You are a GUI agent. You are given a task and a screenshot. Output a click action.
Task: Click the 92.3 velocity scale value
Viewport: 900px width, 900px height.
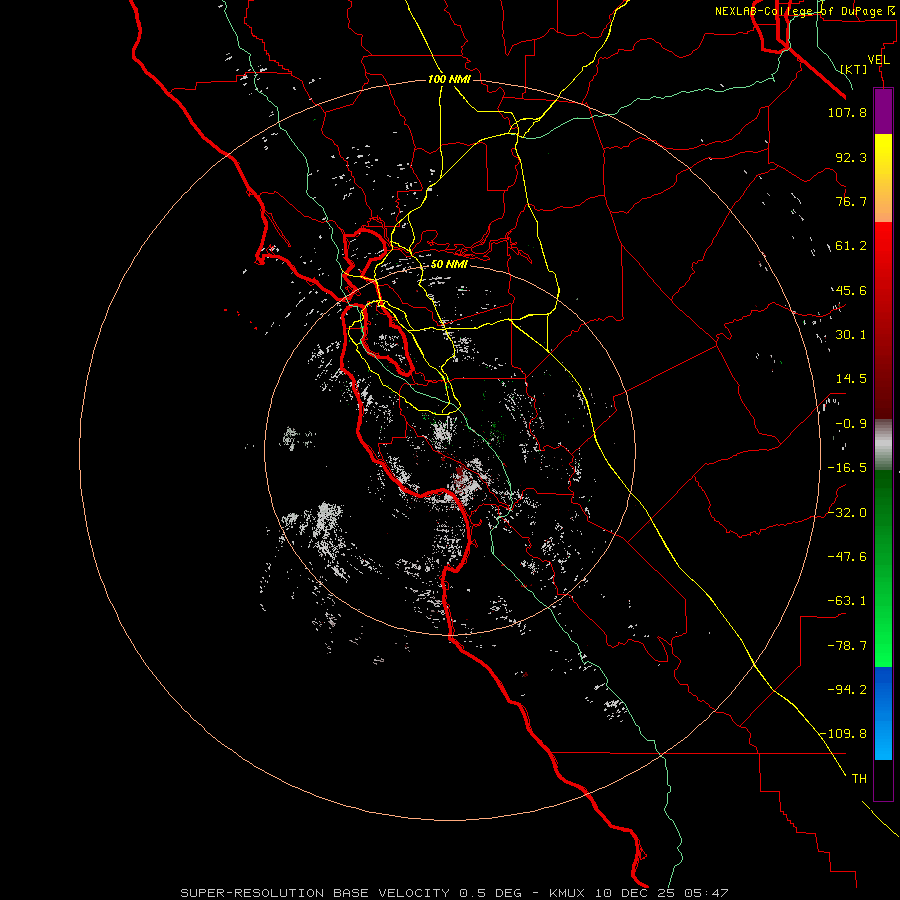click(x=851, y=157)
